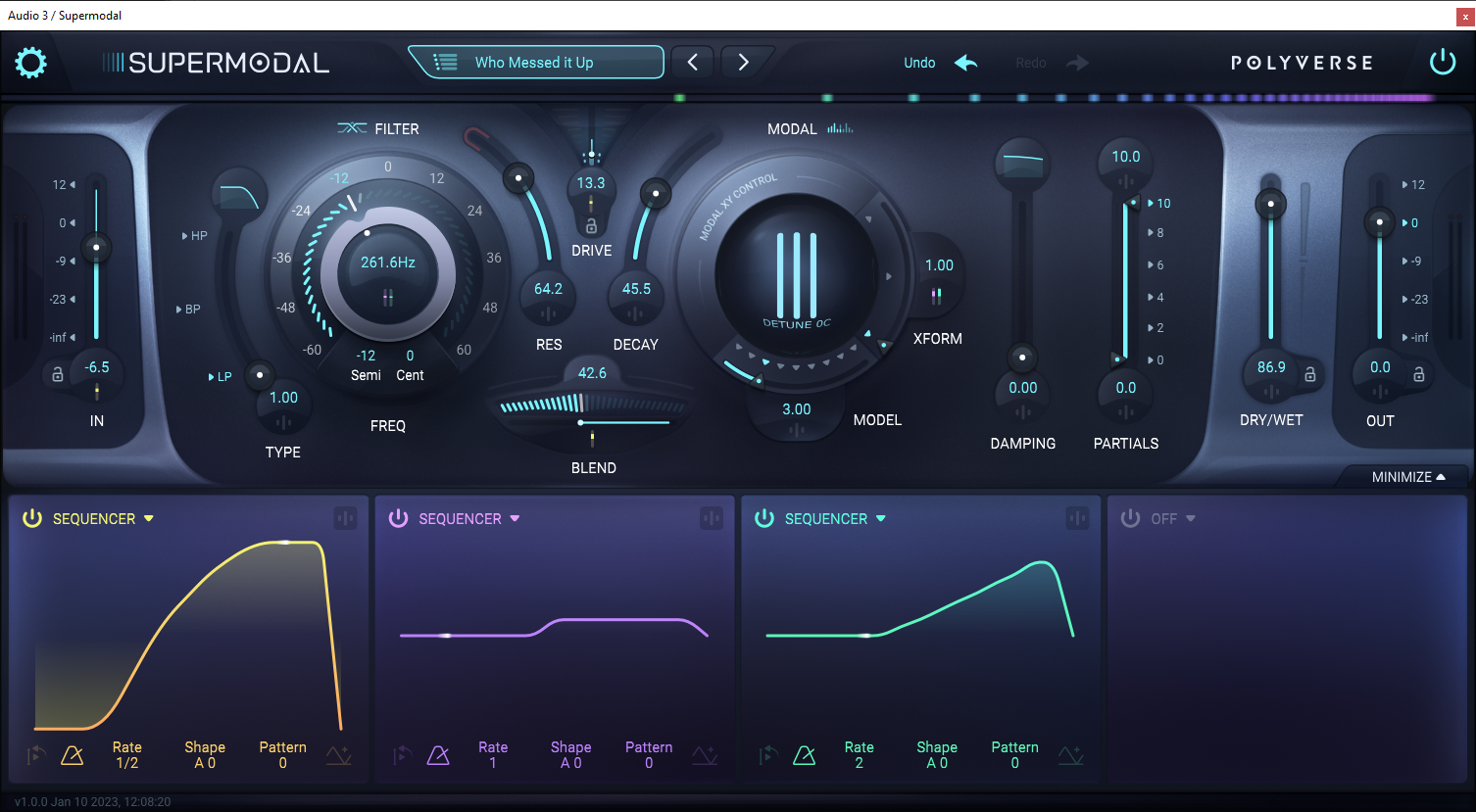Load the previous preset with left arrow
Image resolution: width=1476 pixels, height=812 pixels.
693,63
